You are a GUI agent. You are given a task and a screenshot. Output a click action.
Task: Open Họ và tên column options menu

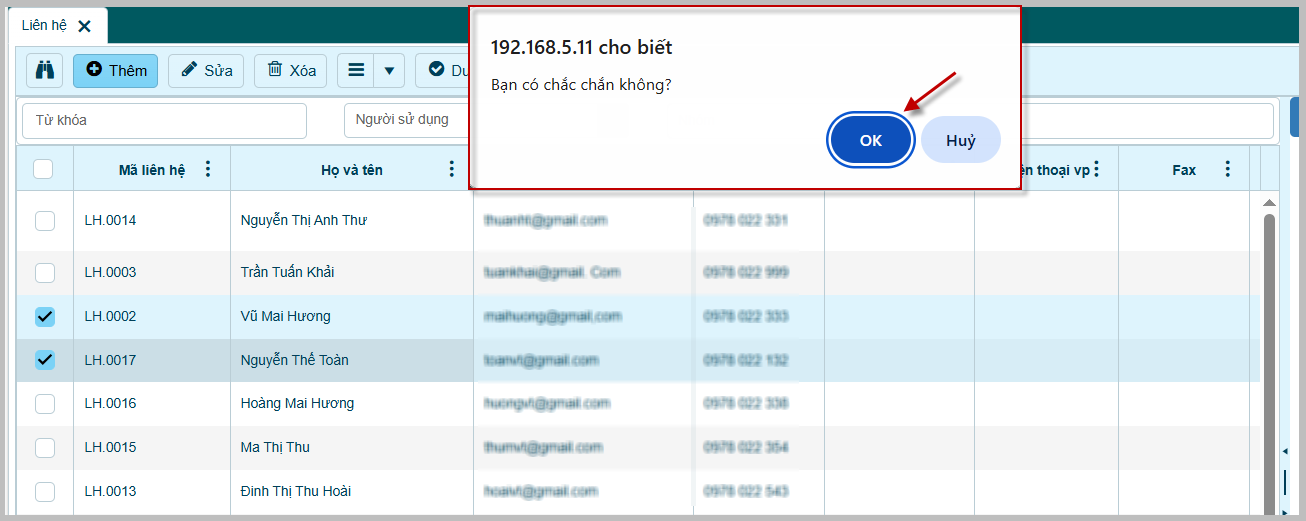pyautogui.click(x=451, y=169)
